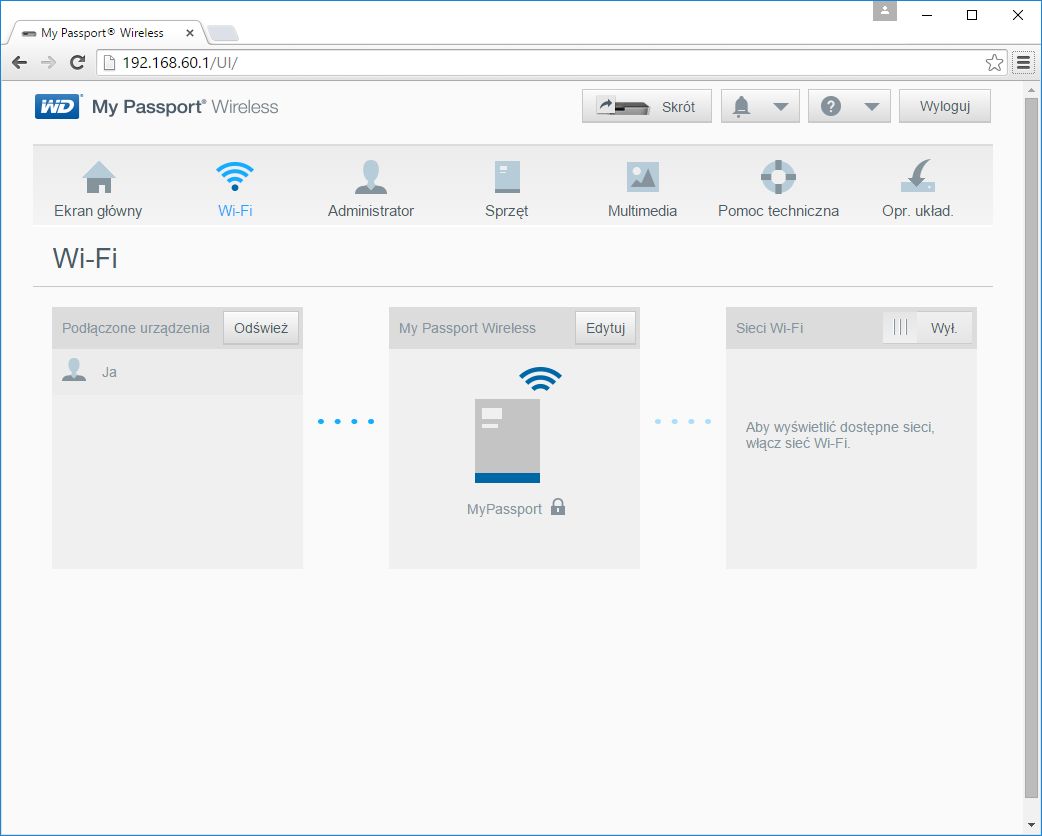Viewport: 1042px width, 836px height.
Task: Click the WD logo
Action: [58, 106]
